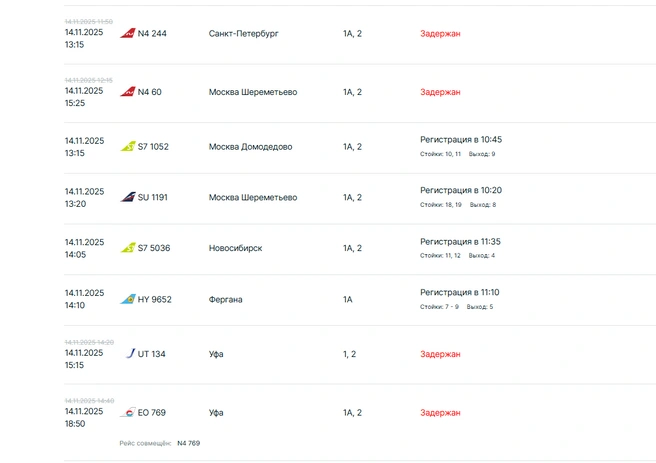Click Регистрация в 10:45 status
Screen dimensions: 656x463
461,140
